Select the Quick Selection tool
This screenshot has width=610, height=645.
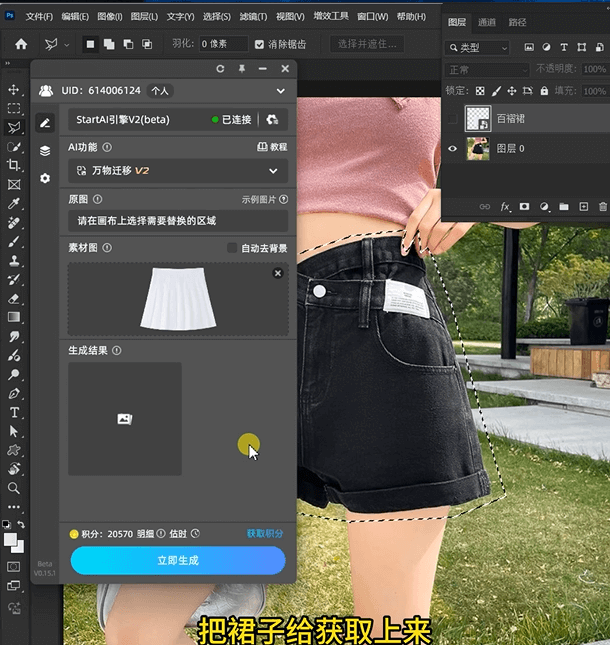[x=14, y=146]
